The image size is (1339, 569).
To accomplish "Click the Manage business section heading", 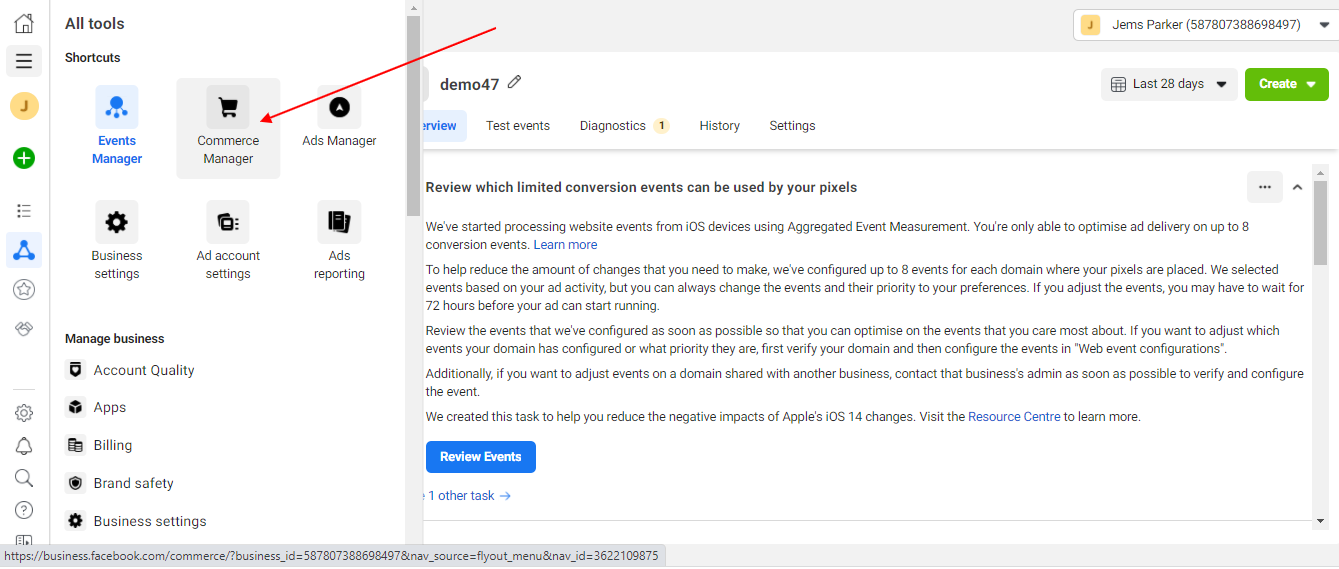I will (x=115, y=339).
